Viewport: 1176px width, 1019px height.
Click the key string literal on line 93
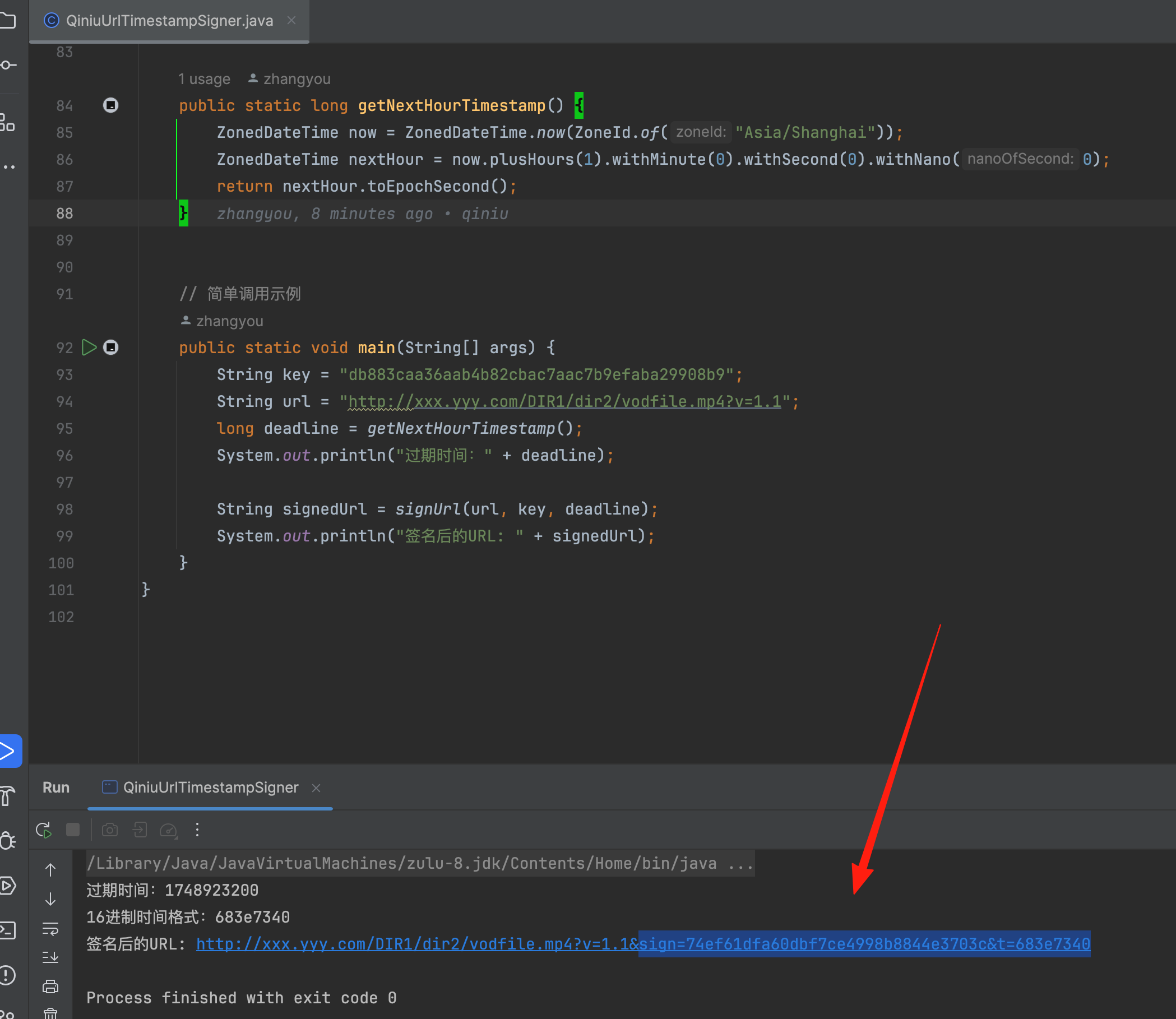point(536,375)
